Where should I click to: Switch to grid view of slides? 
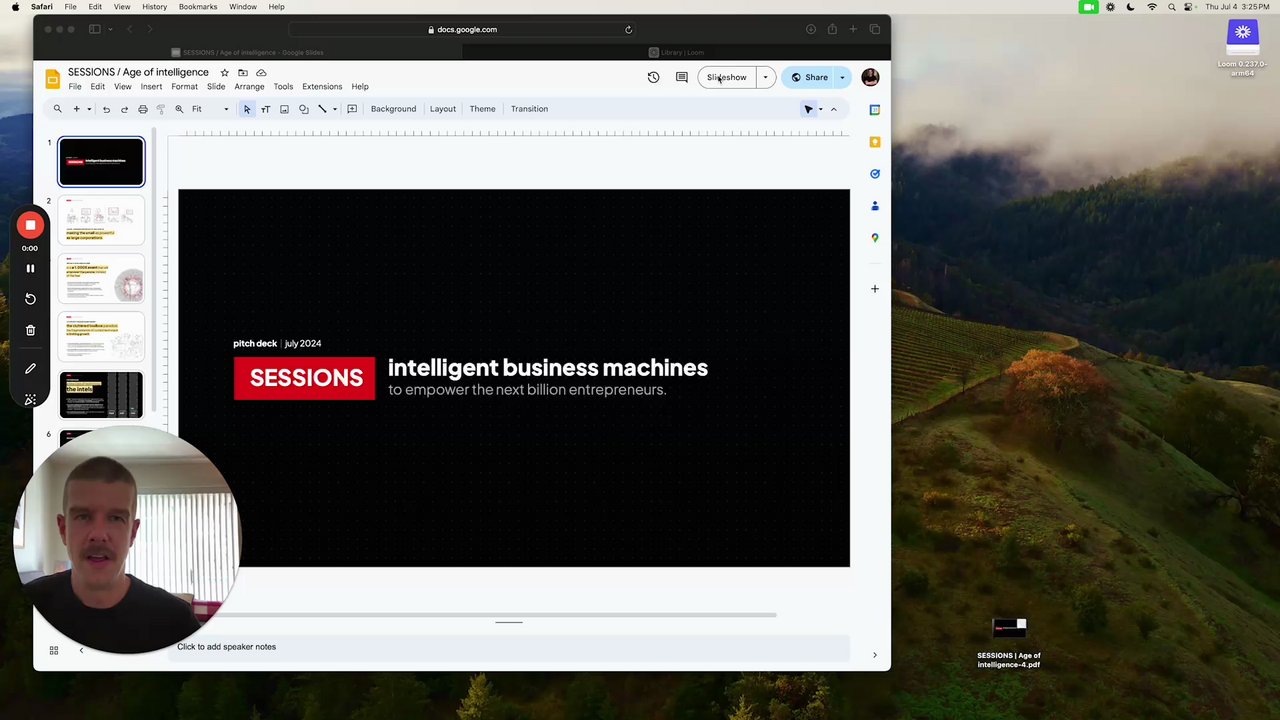pos(54,650)
